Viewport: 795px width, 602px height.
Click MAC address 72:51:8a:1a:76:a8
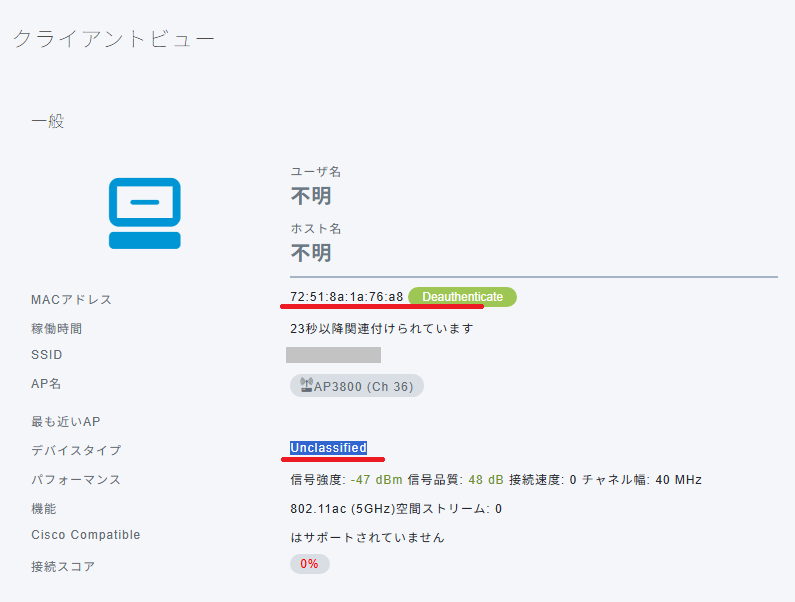point(346,297)
